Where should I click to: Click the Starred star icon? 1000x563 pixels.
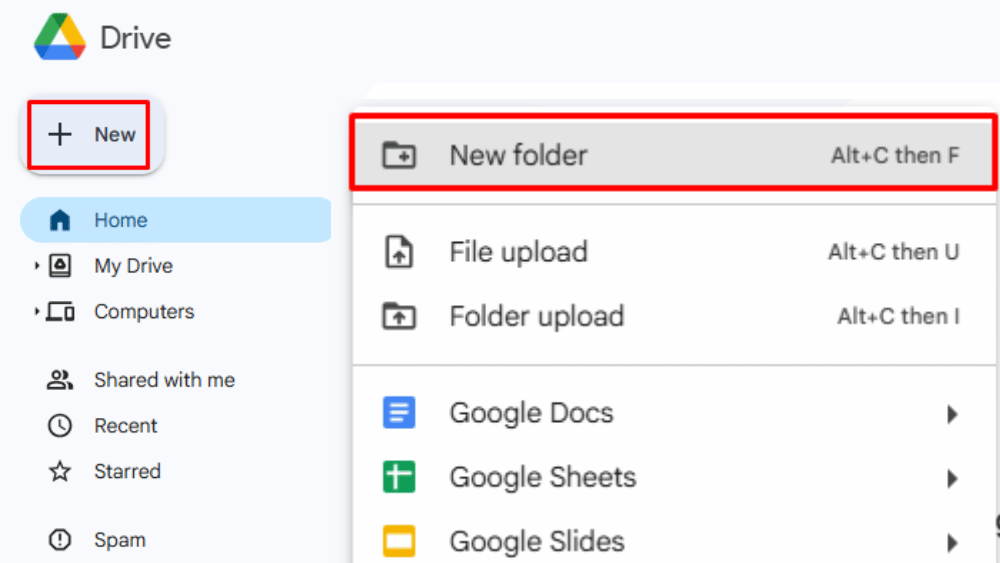tap(60, 472)
